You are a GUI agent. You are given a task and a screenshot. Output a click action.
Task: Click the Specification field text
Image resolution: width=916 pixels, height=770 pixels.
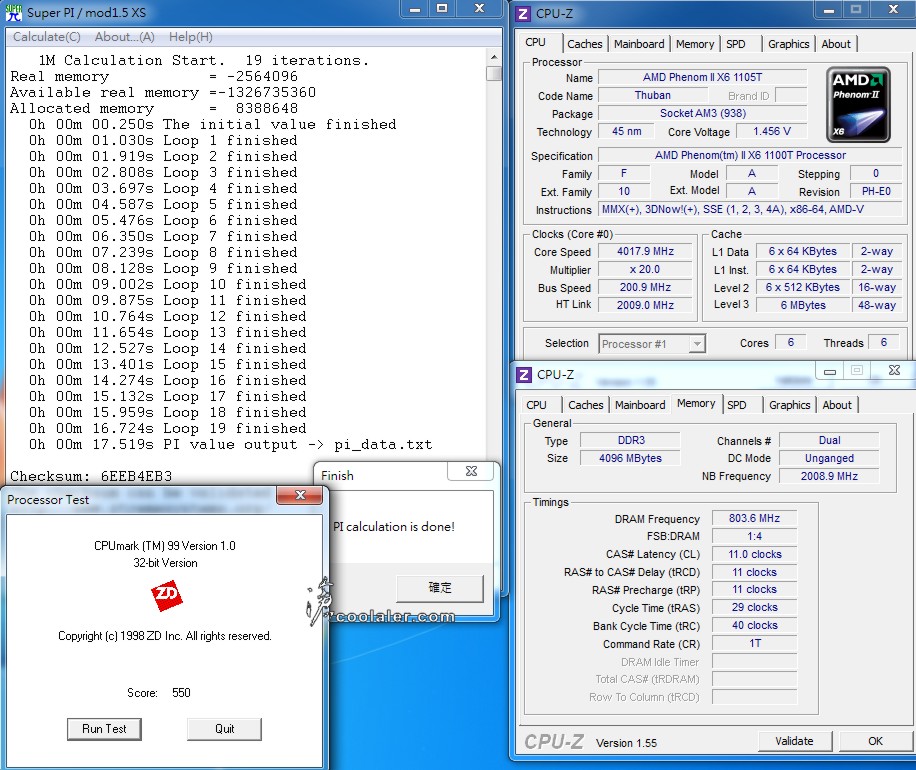click(x=750, y=156)
